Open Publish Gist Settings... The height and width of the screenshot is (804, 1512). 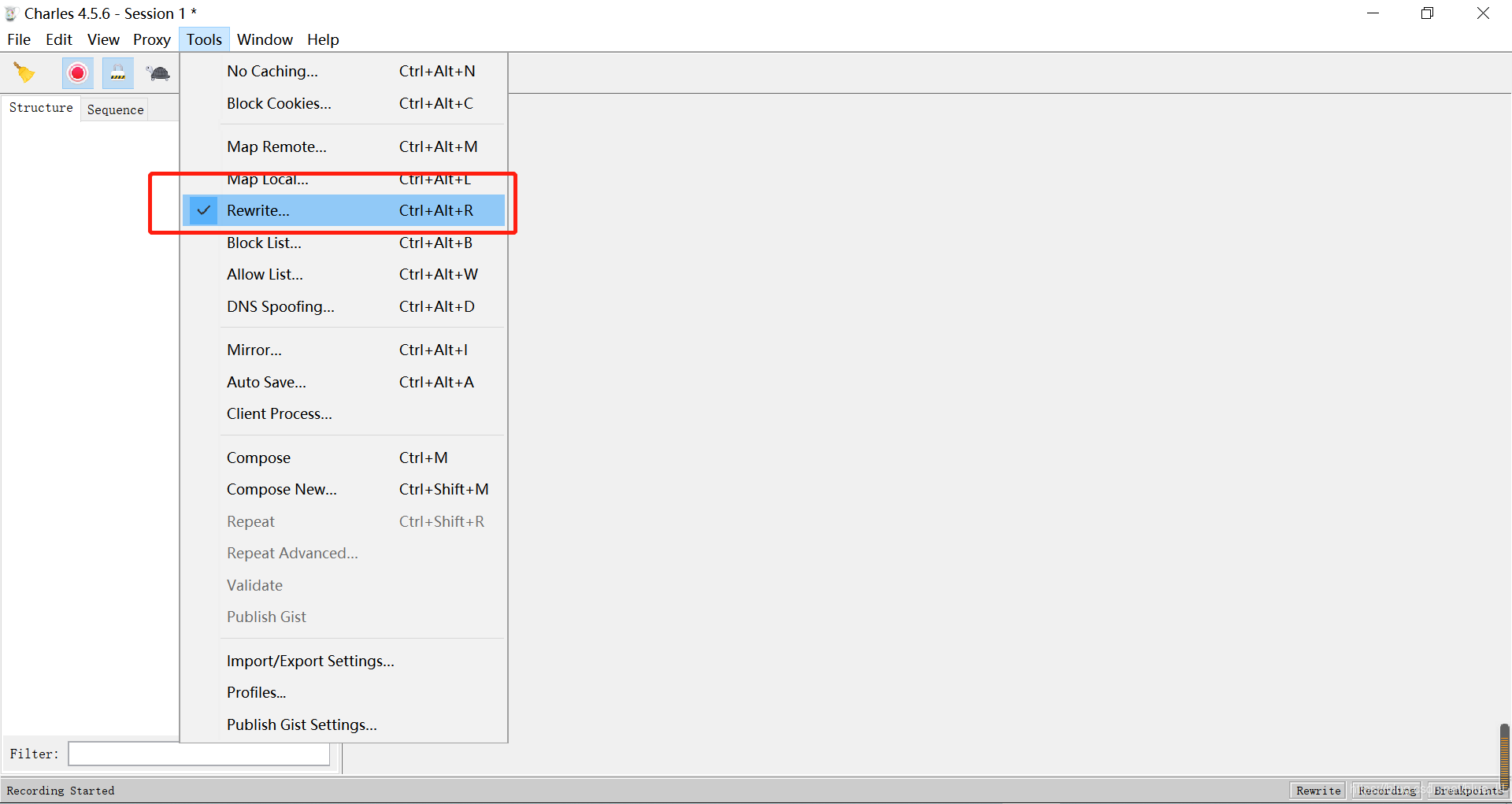344,724
